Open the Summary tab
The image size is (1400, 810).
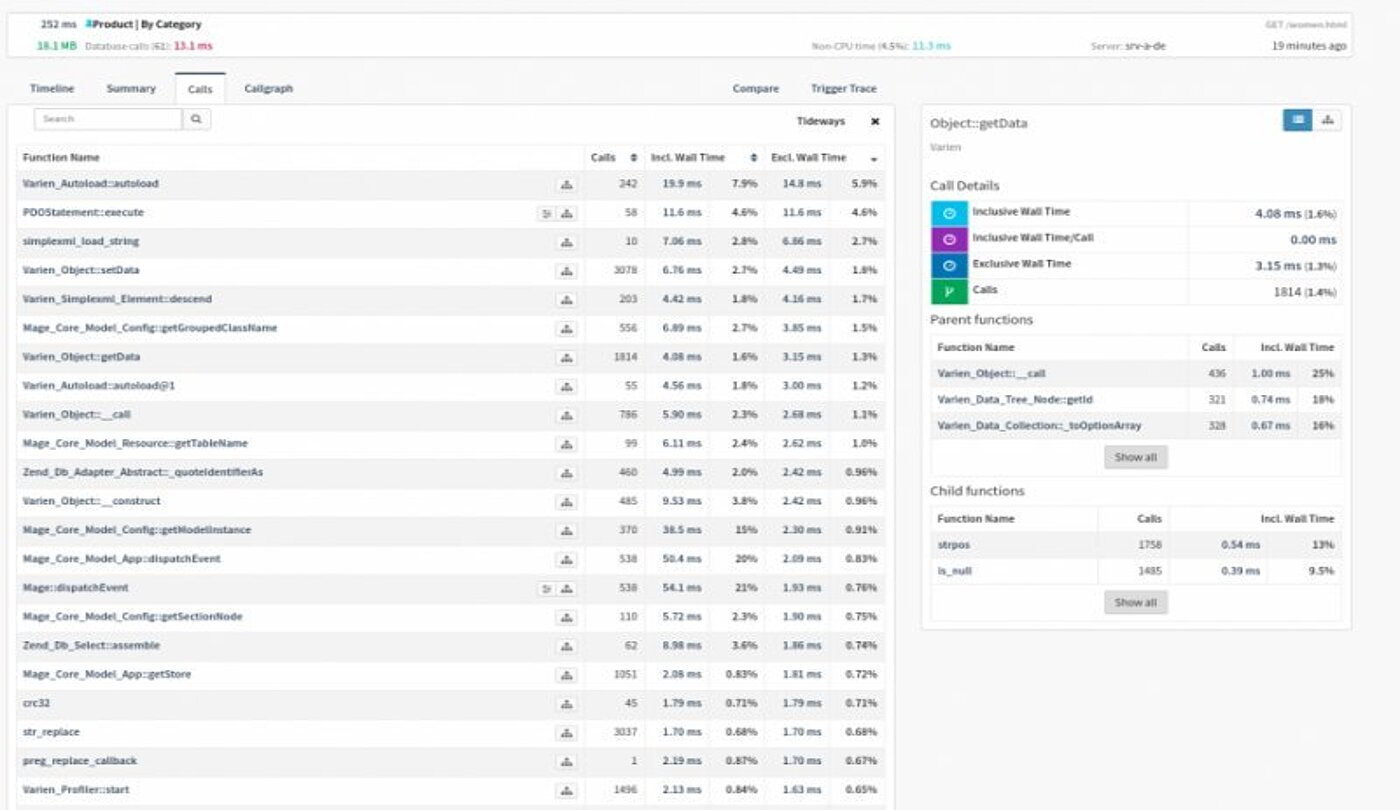[x=131, y=88]
